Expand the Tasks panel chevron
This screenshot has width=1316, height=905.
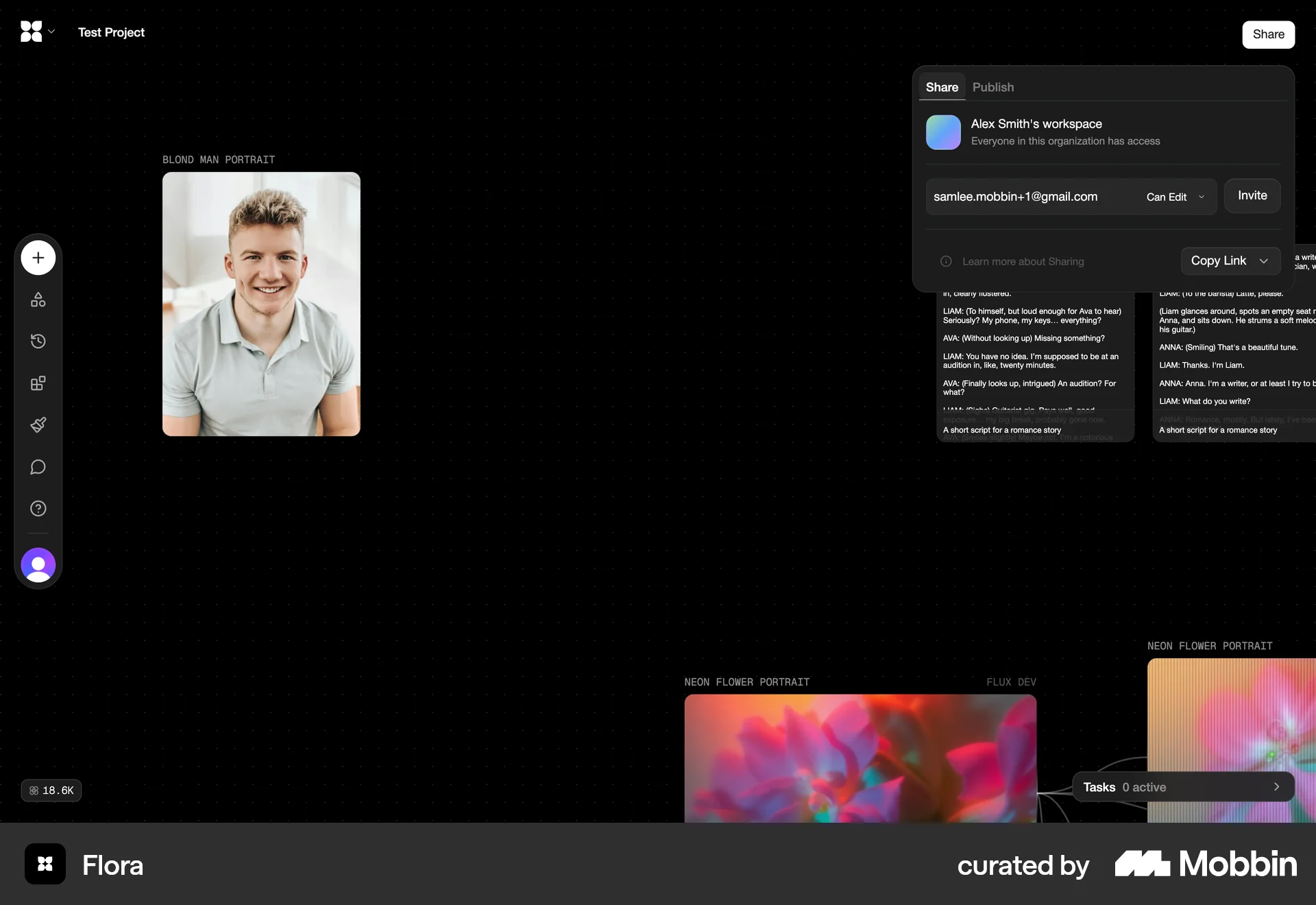coord(1276,787)
